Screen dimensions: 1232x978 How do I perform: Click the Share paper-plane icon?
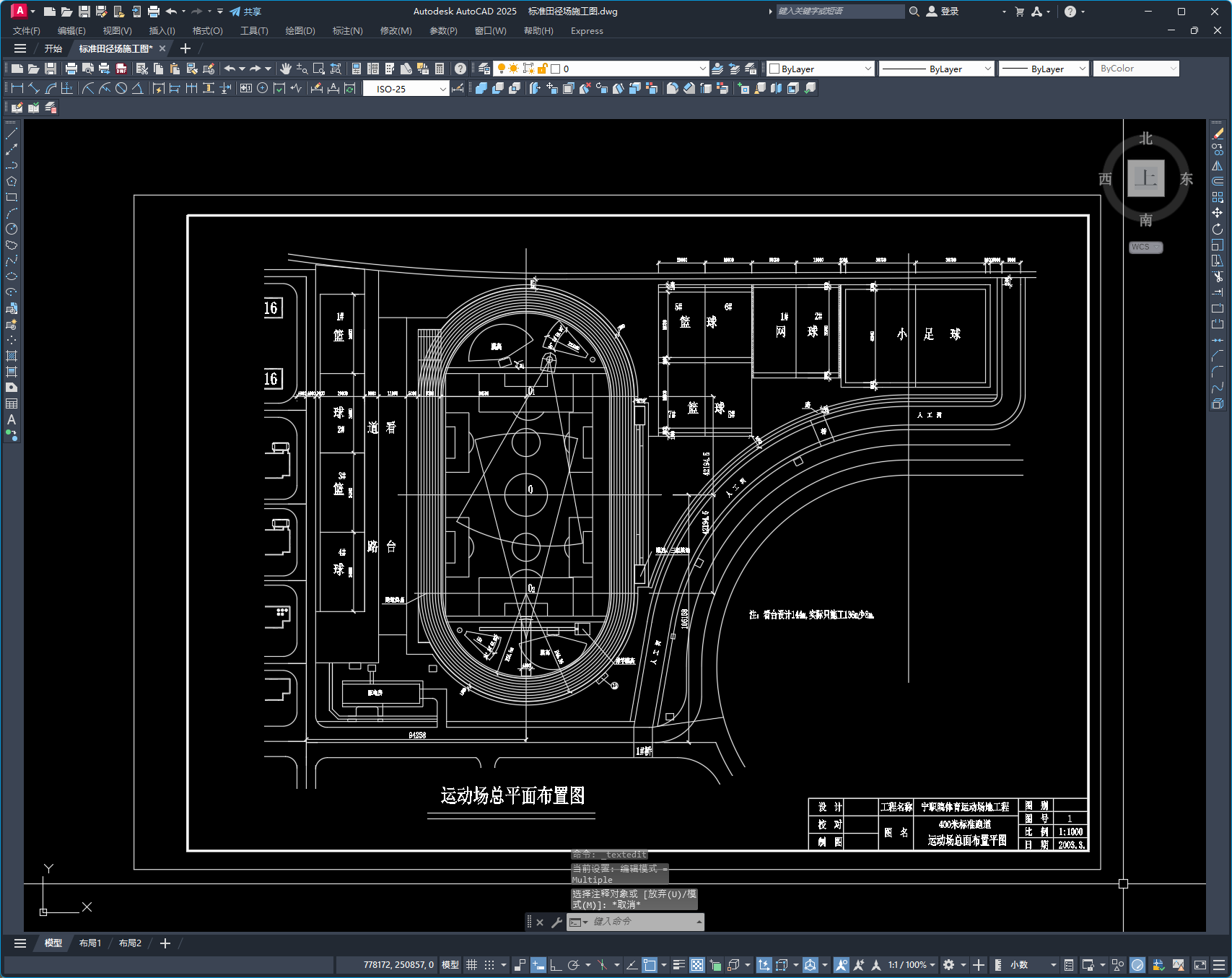click(x=235, y=12)
